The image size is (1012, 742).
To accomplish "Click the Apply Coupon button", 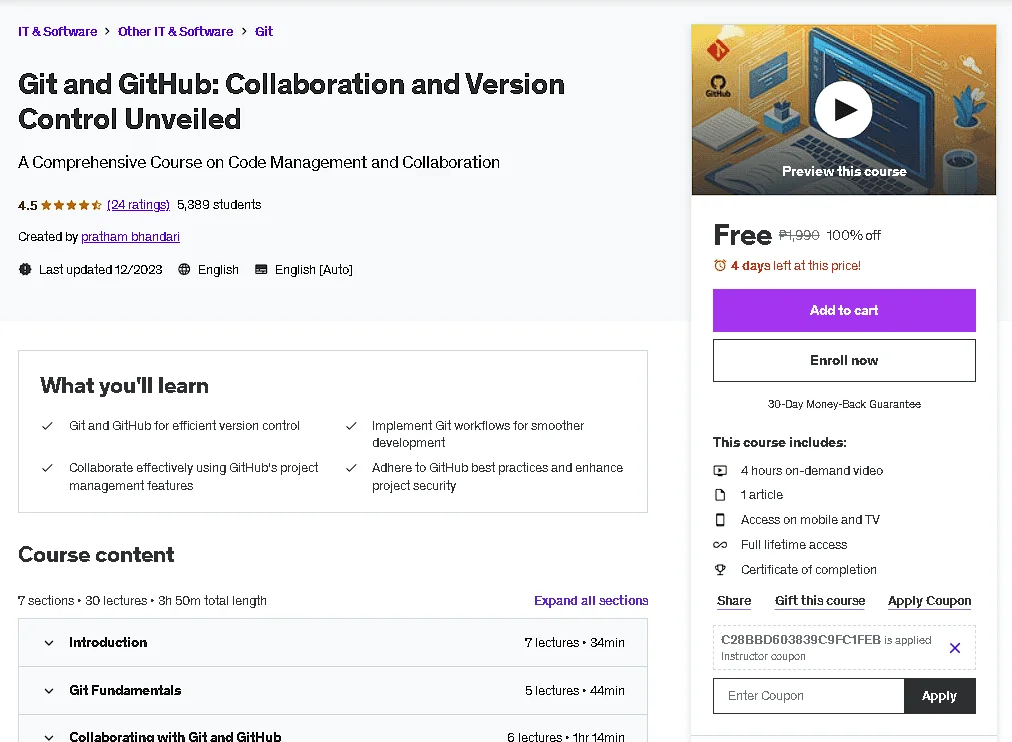I will click(x=929, y=601).
